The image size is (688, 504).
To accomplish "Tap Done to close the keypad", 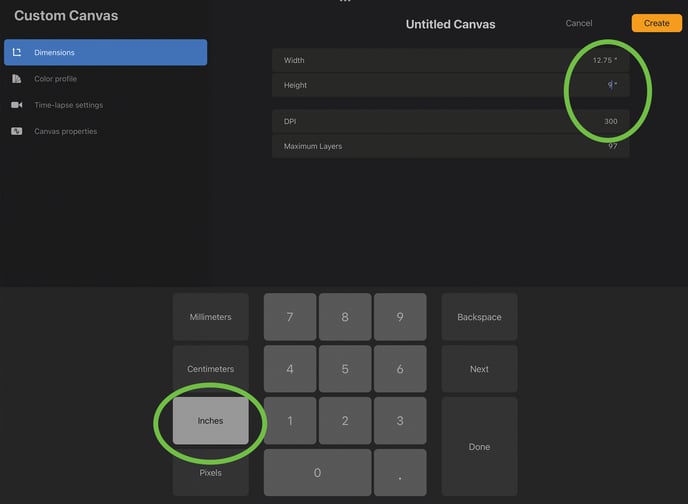I will (479, 447).
